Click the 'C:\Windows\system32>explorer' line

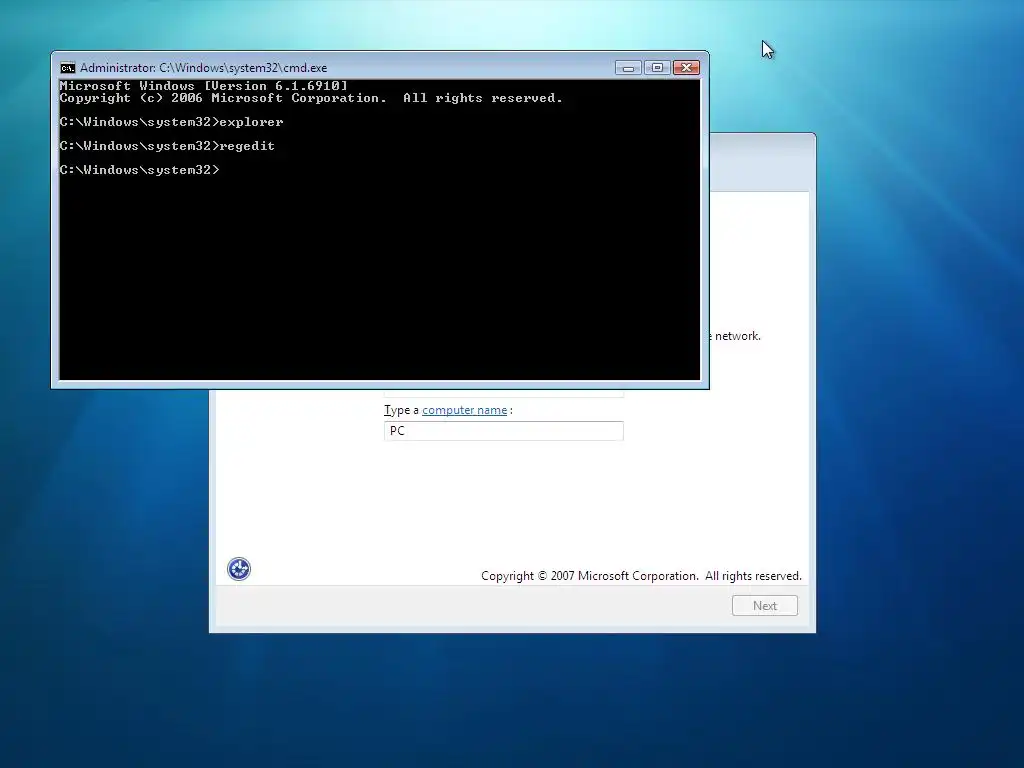[171, 122]
